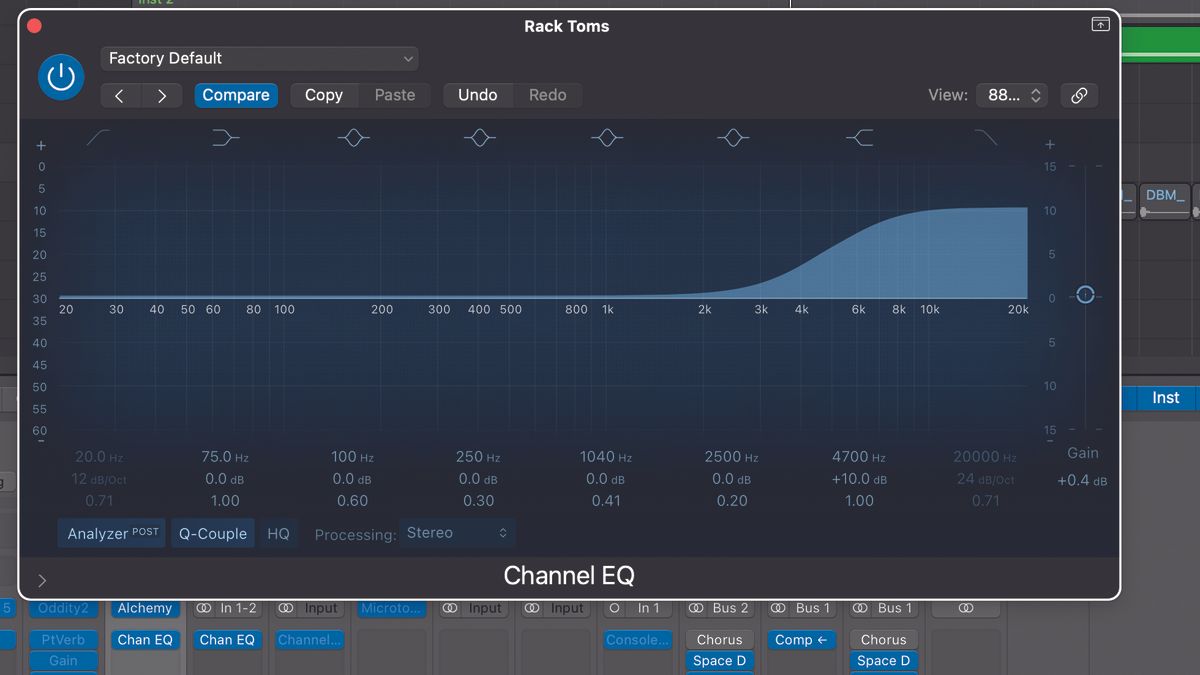
Task: Select the low-shelf filter band icon
Action: [225, 138]
